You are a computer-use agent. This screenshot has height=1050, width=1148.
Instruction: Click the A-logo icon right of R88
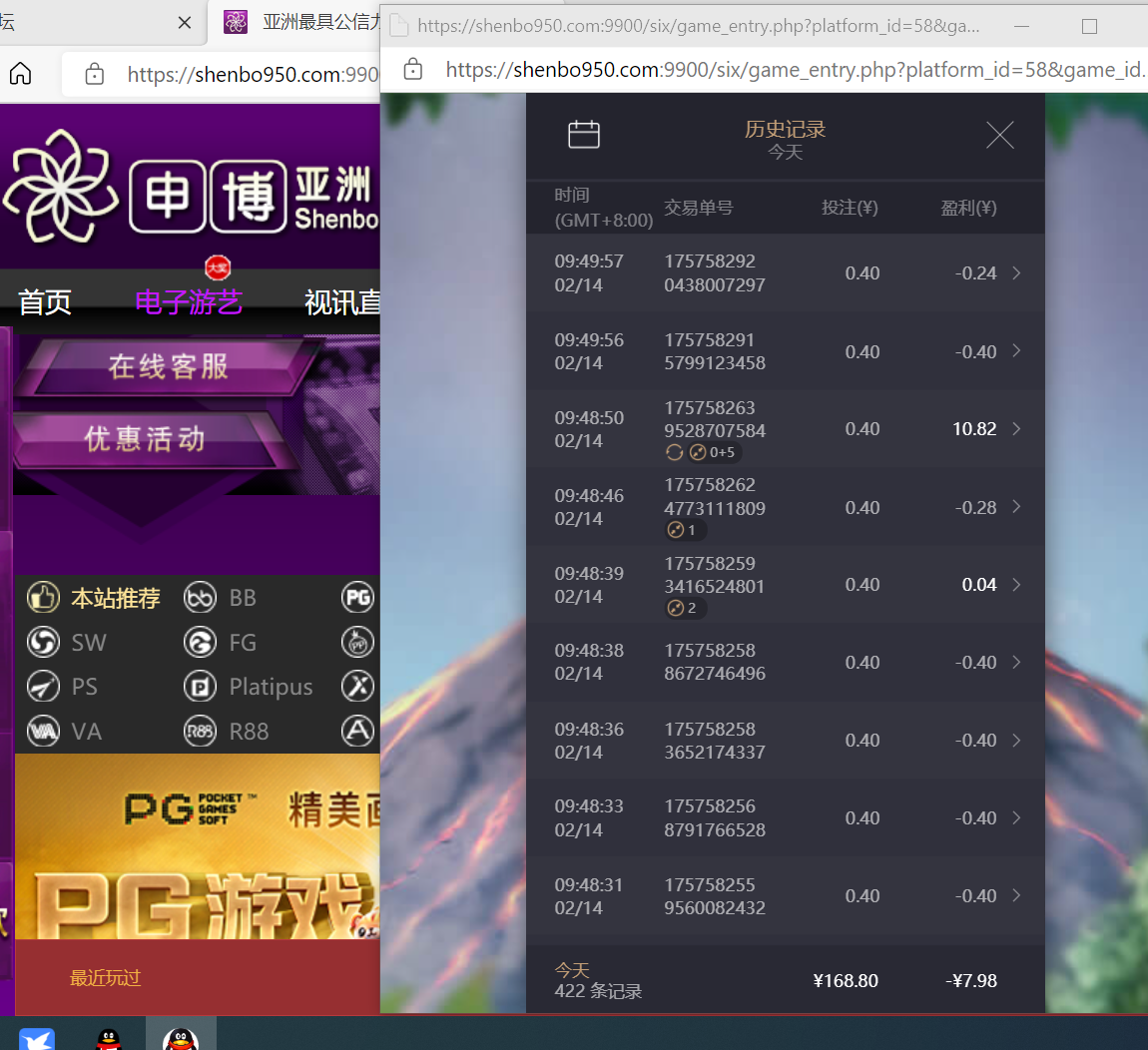pyautogui.click(x=358, y=731)
